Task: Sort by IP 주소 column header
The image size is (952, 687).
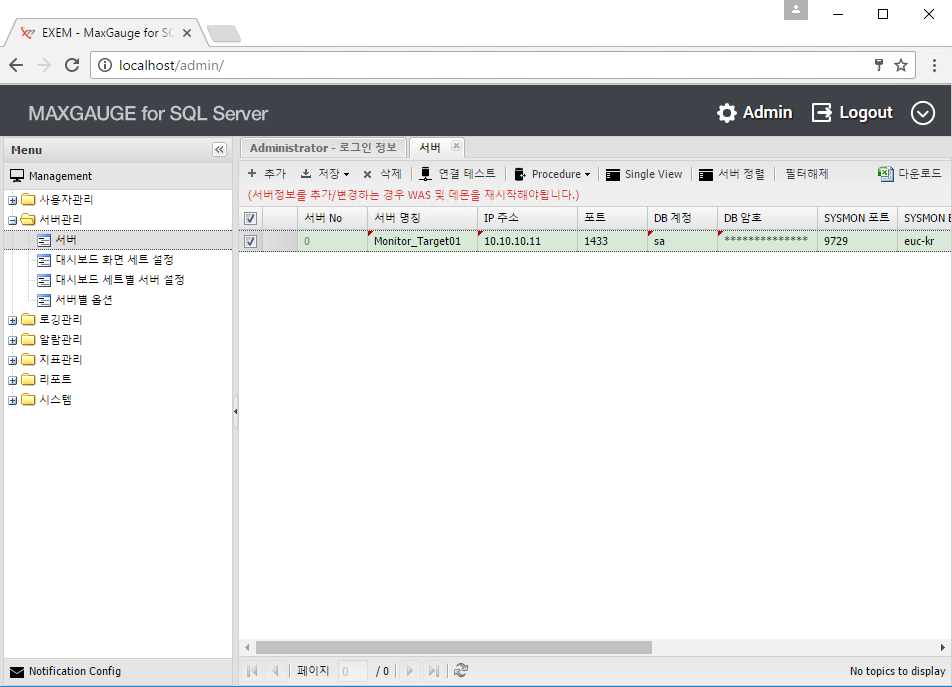Action: tap(527, 218)
